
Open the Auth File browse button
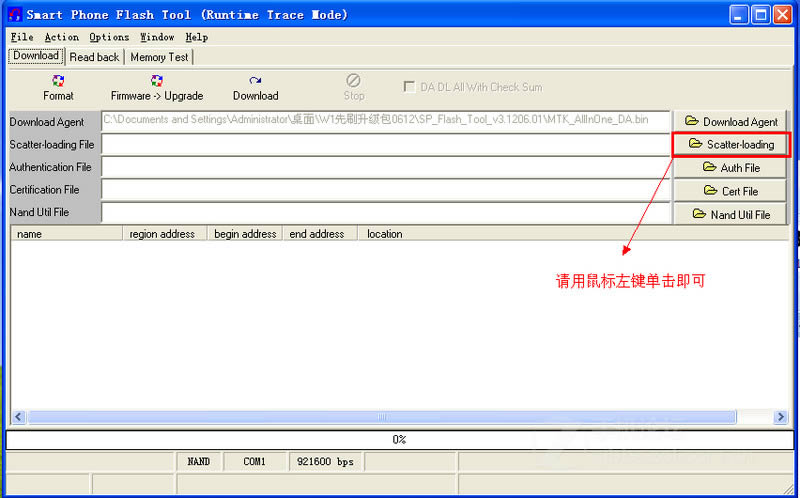pyautogui.click(x=730, y=167)
